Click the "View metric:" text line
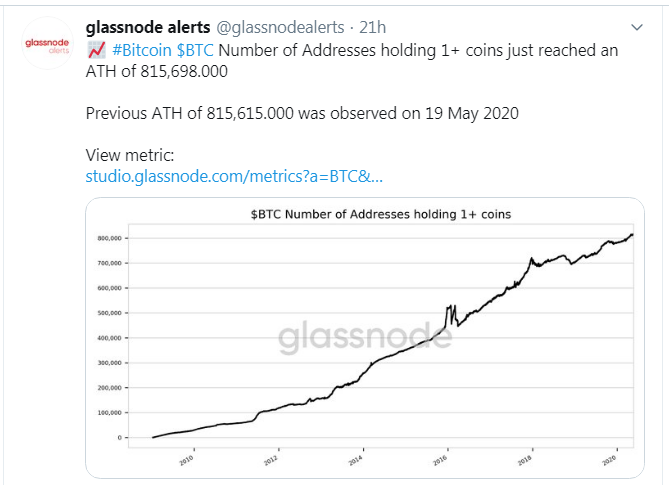Image resolution: width=669 pixels, height=485 pixels. point(131,156)
